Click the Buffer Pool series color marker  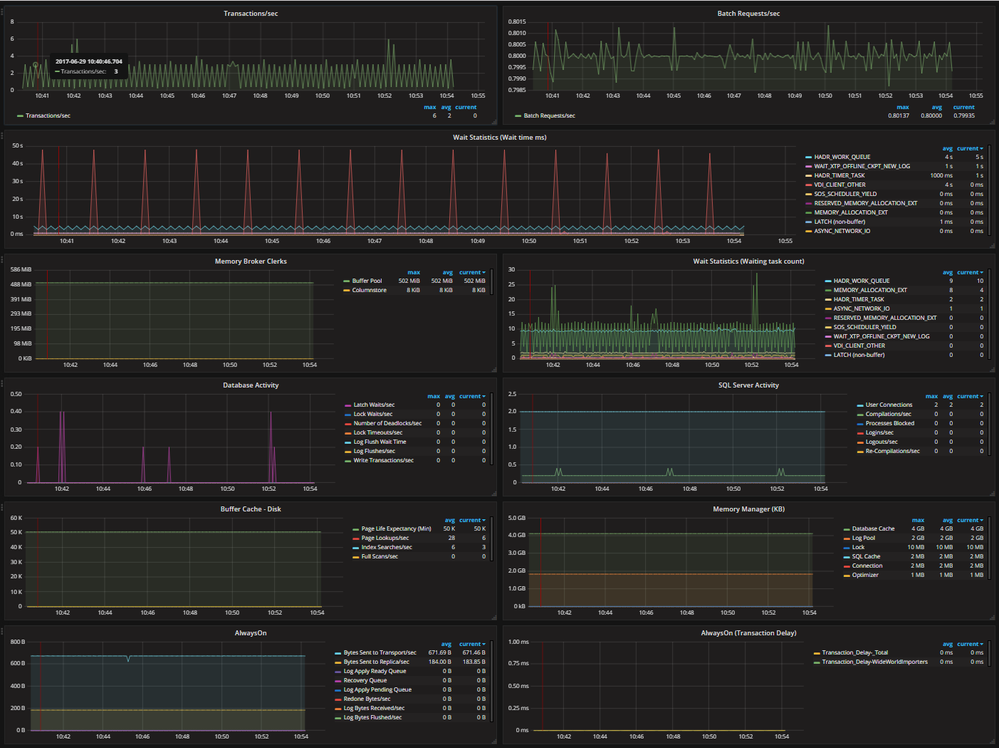(347, 281)
